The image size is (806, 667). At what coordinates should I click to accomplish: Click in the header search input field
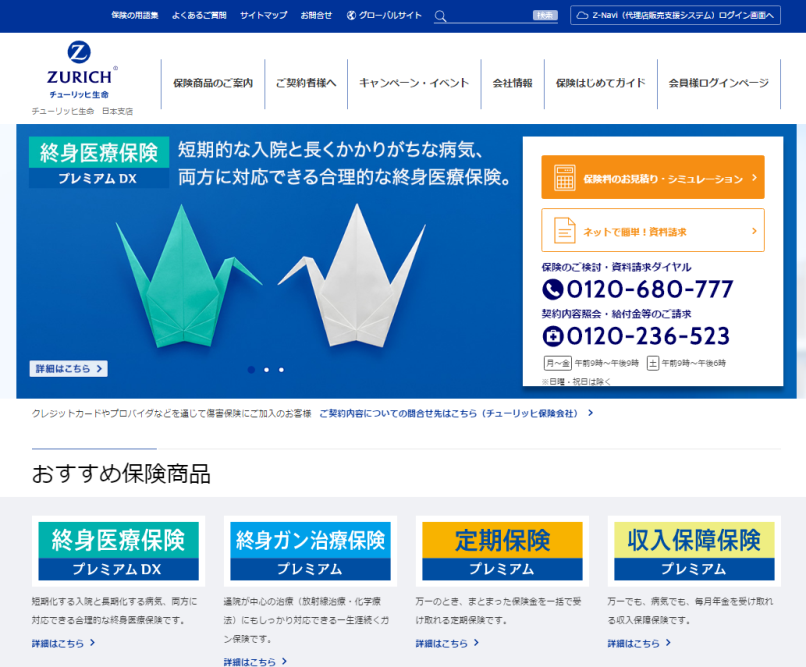(490, 16)
